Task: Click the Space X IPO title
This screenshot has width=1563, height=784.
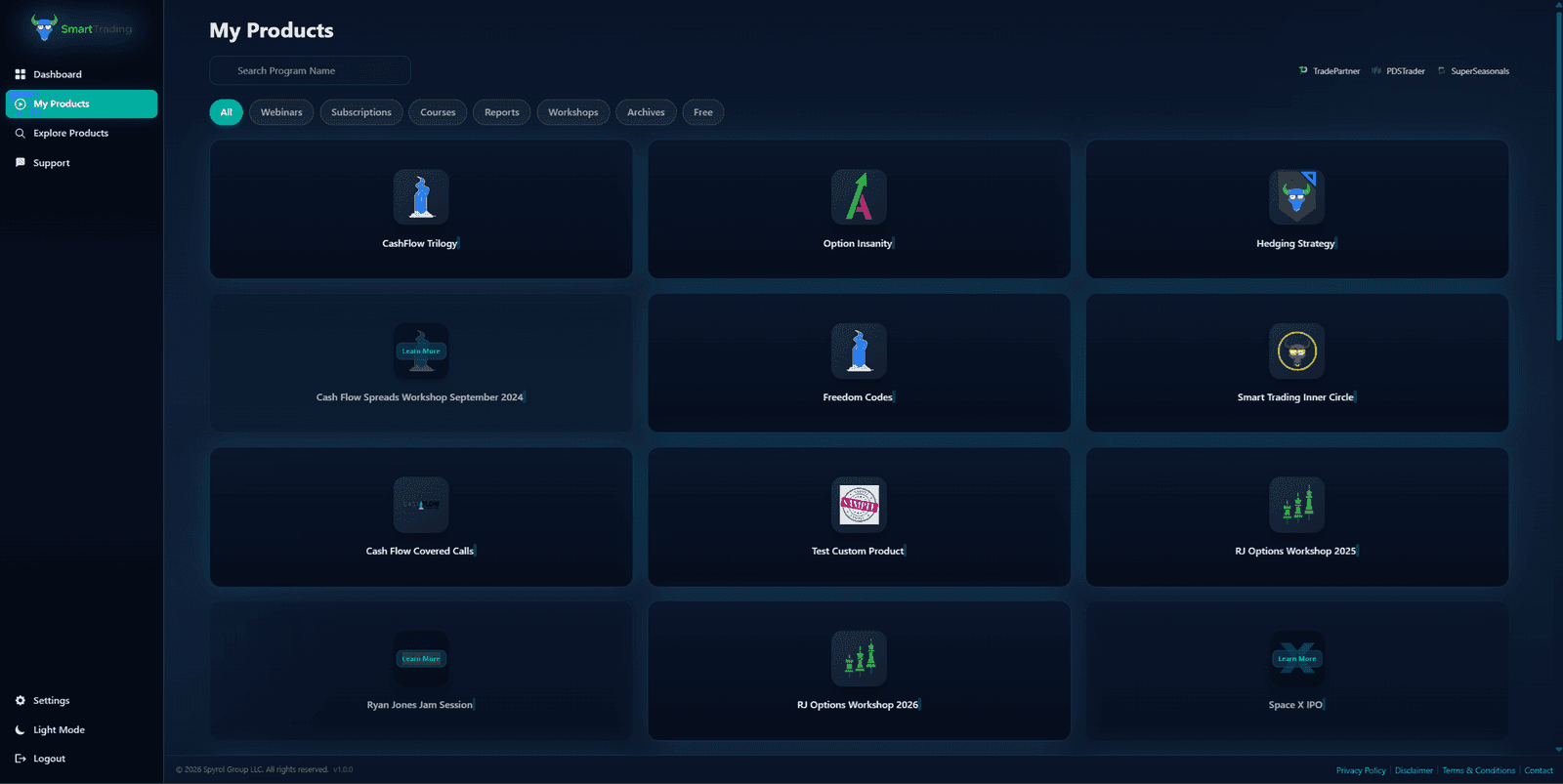Action: 1295,705
